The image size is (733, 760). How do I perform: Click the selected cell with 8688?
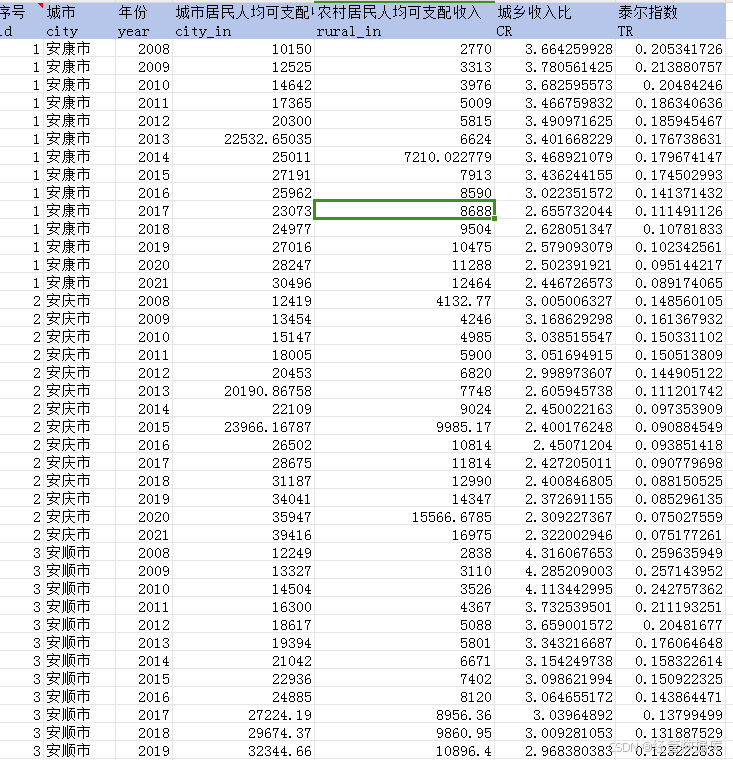coord(404,211)
